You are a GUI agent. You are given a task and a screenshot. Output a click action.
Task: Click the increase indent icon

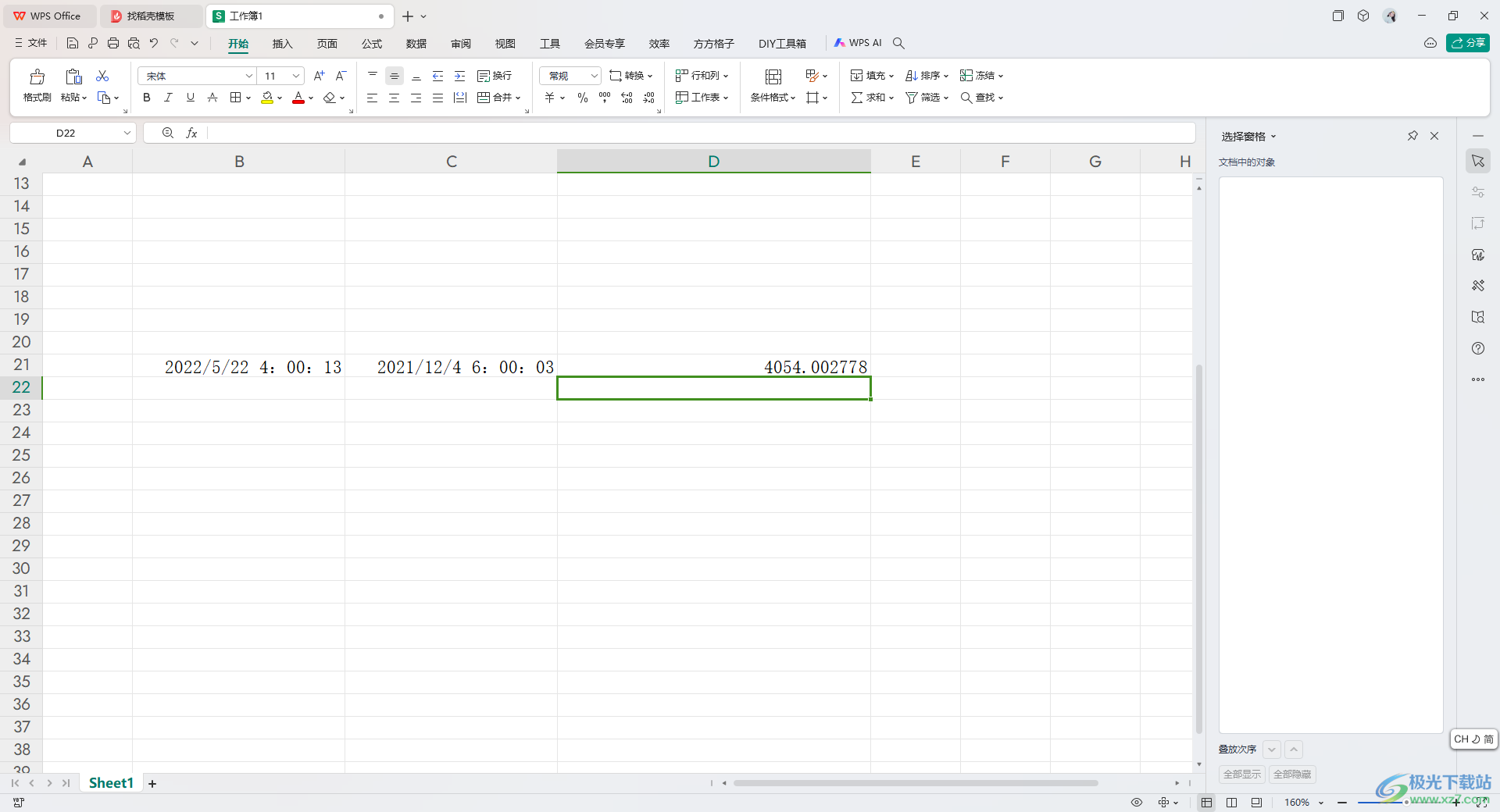tap(459, 76)
